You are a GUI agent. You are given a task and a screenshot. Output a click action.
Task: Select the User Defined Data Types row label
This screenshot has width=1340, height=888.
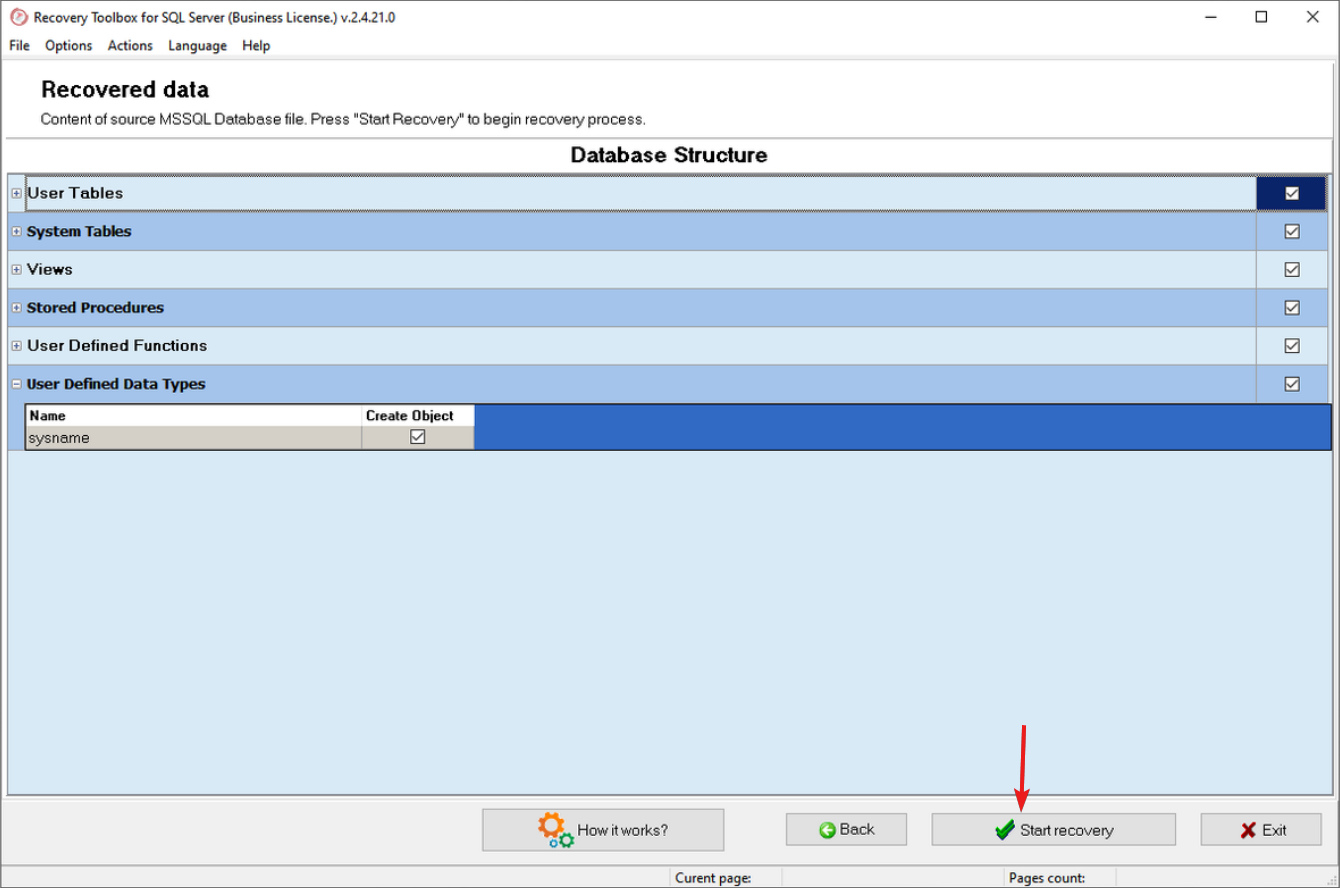click(116, 383)
